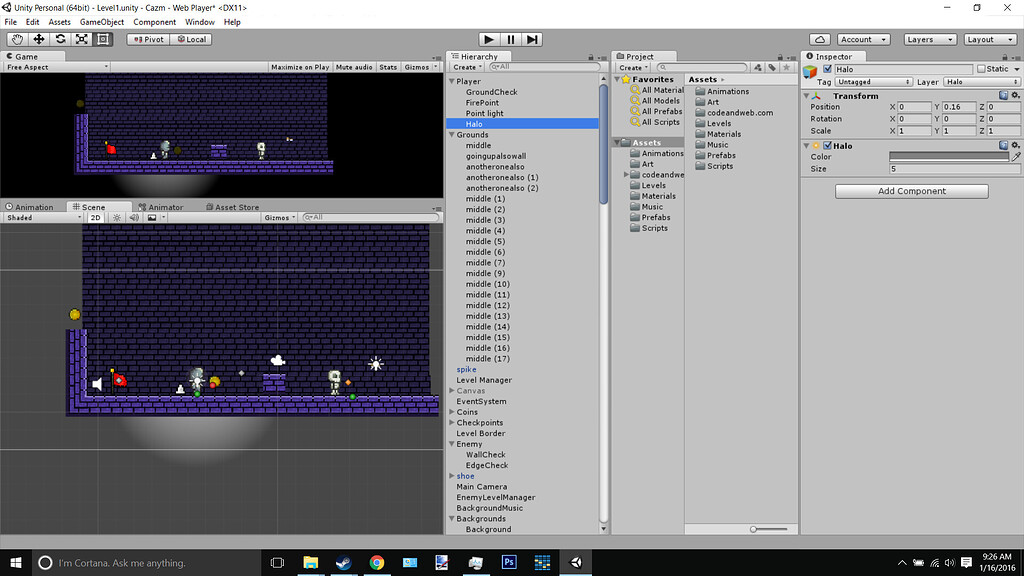Toggle 2D mode in Scene view
Image resolution: width=1024 pixels, height=576 pixels.
tap(95, 217)
